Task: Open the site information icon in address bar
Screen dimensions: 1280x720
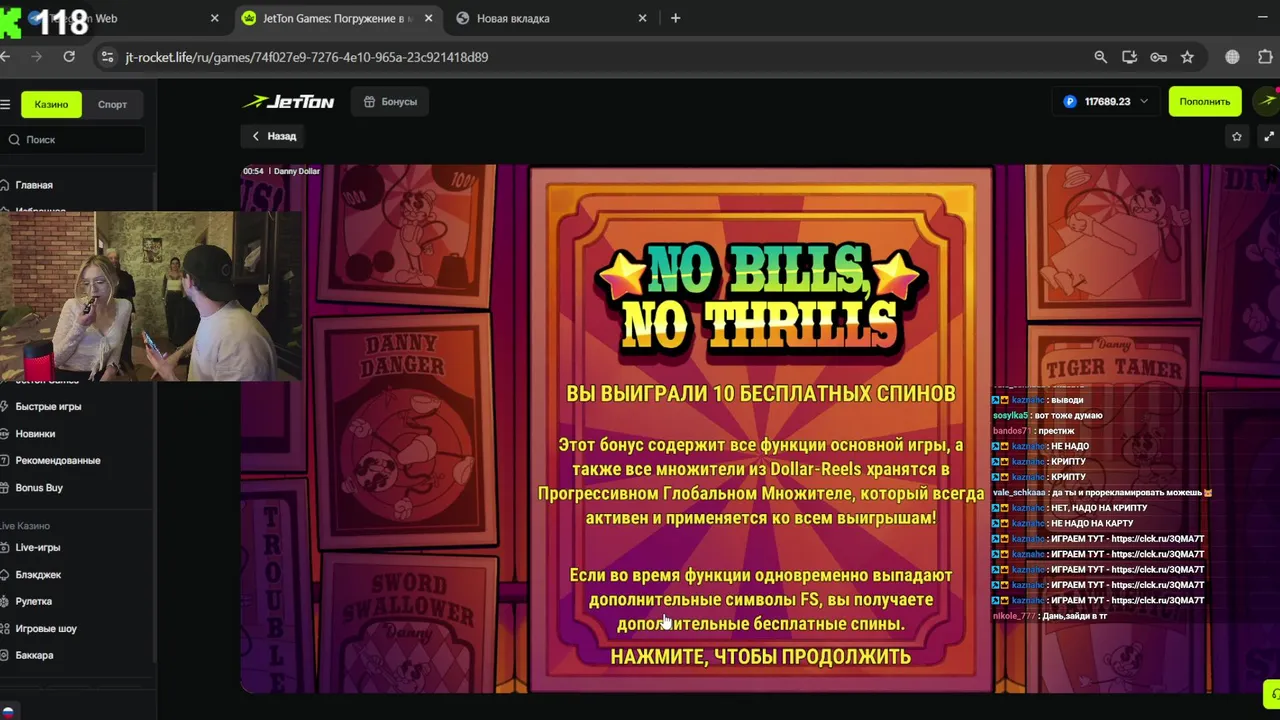Action: point(108,57)
